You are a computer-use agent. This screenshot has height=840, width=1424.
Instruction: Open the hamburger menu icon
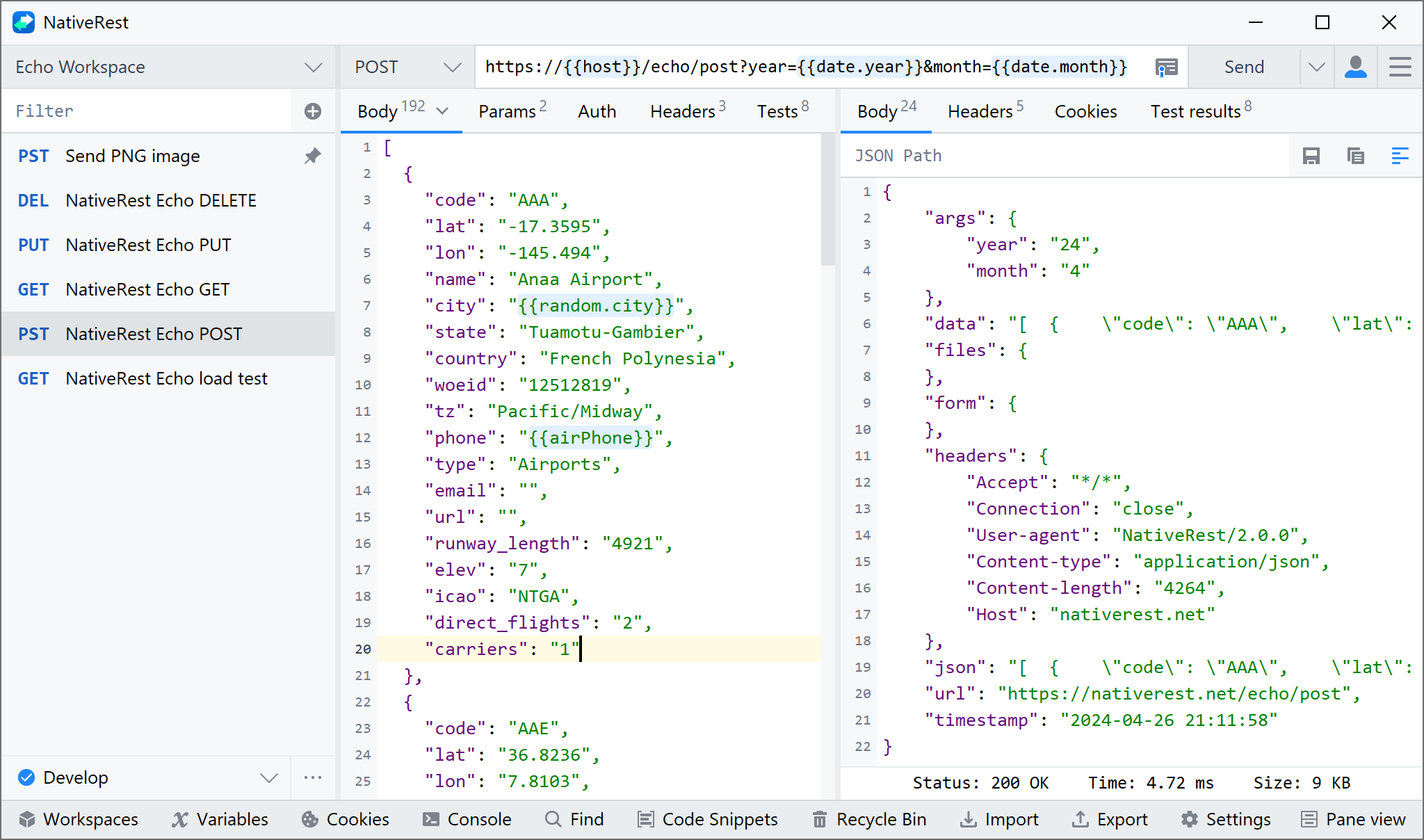point(1400,67)
